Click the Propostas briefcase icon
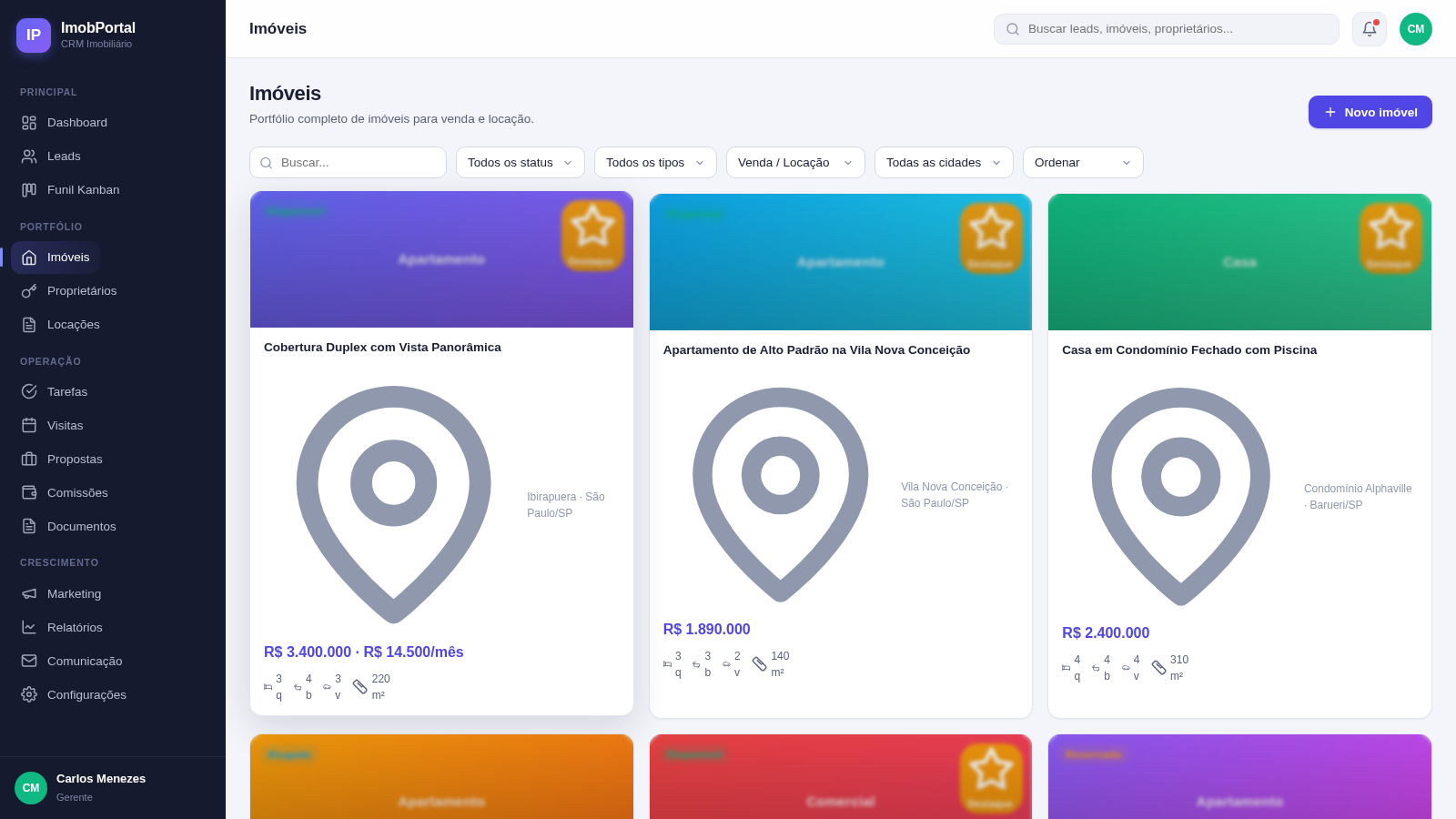1456x819 pixels. (x=29, y=460)
